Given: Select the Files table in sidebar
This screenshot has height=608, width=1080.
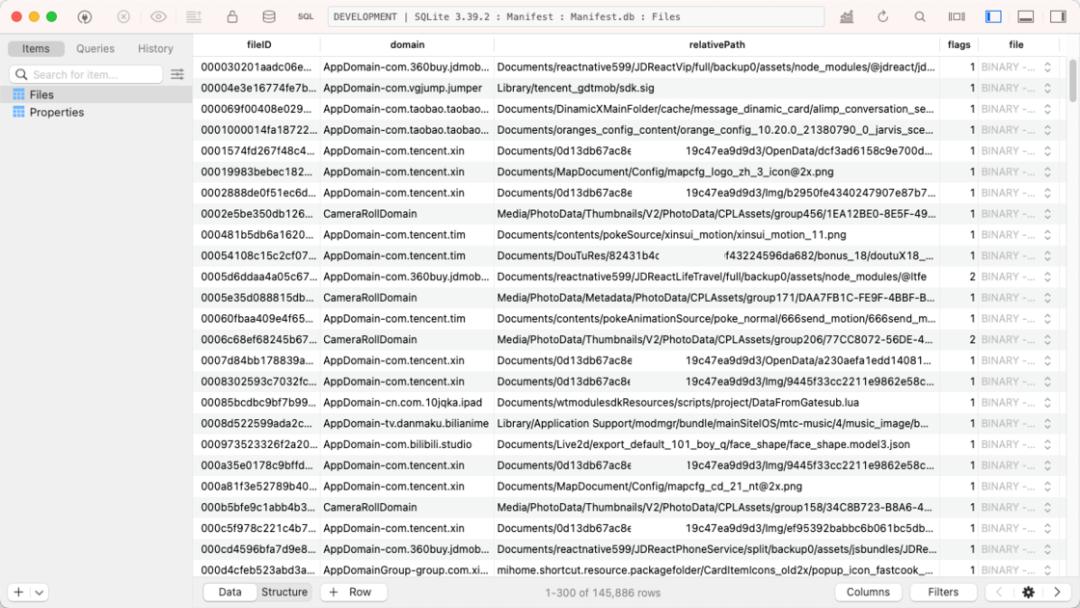Looking at the screenshot, I should (x=96, y=94).
